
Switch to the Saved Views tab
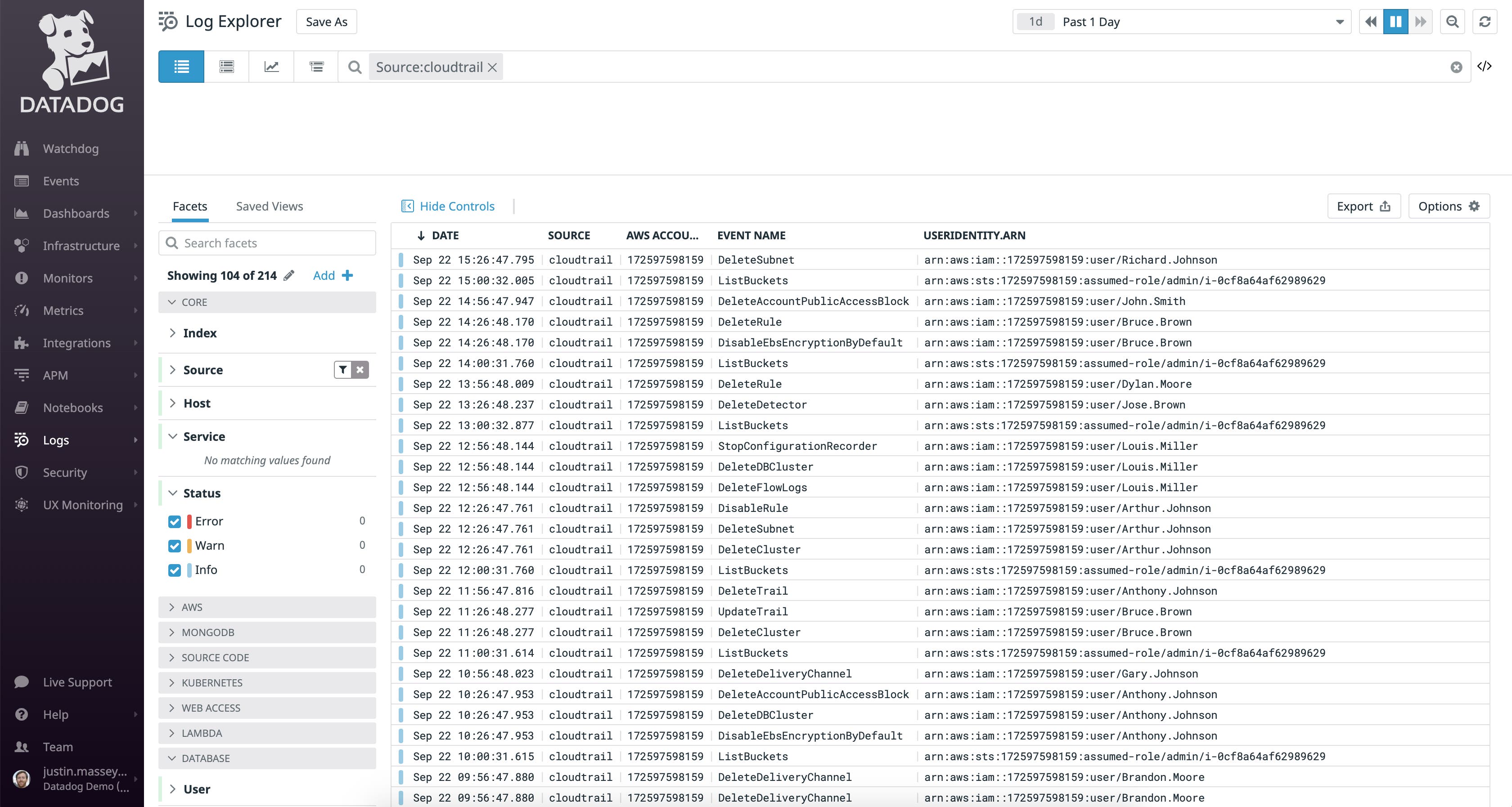[x=270, y=206]
